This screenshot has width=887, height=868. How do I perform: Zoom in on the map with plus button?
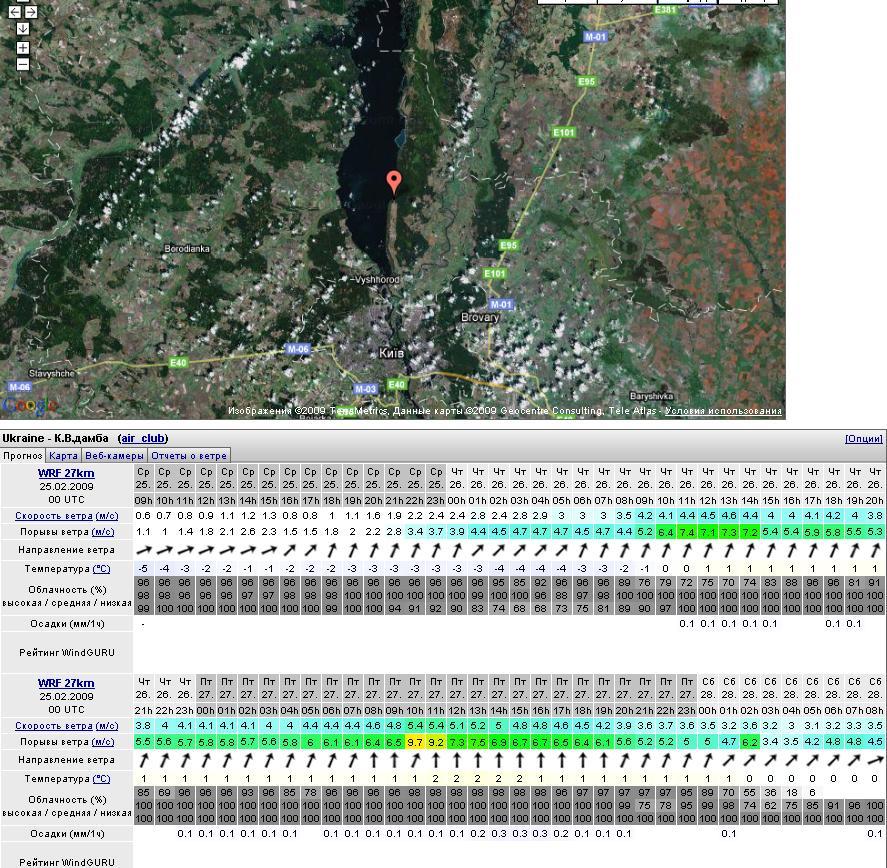click(x=22, y=47)
